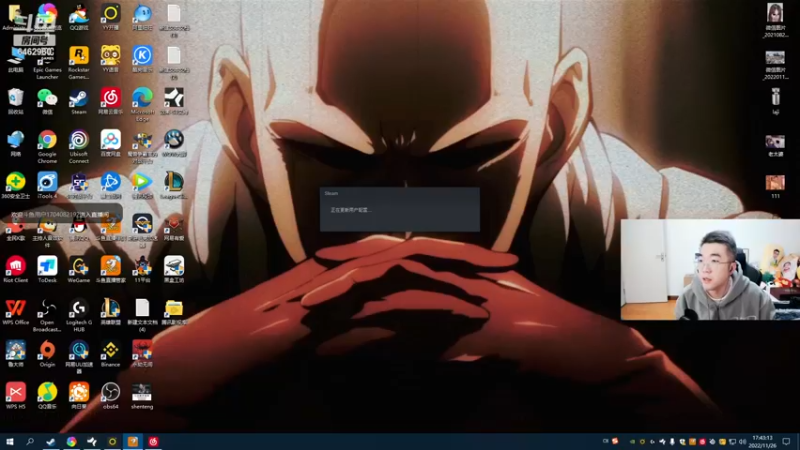Open the 111 image file on desktop
Image resolution: width=800 pixels, height=450 pixels.
[x=775, y=186]
